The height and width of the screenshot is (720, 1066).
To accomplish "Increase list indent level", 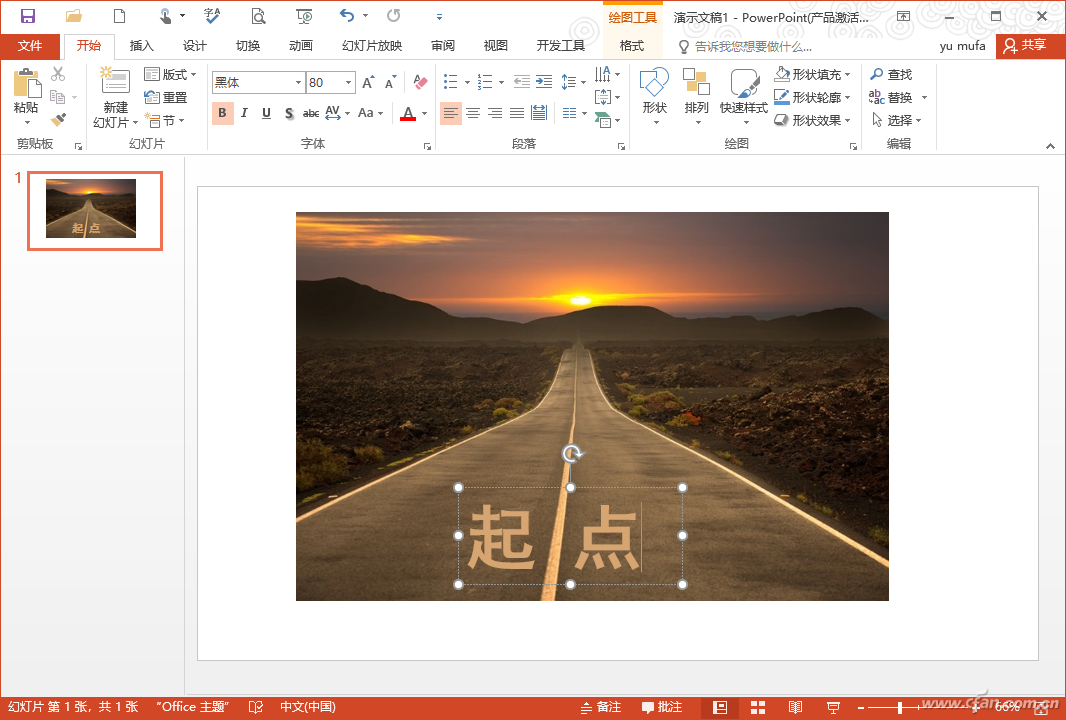I will click(544, 82).
